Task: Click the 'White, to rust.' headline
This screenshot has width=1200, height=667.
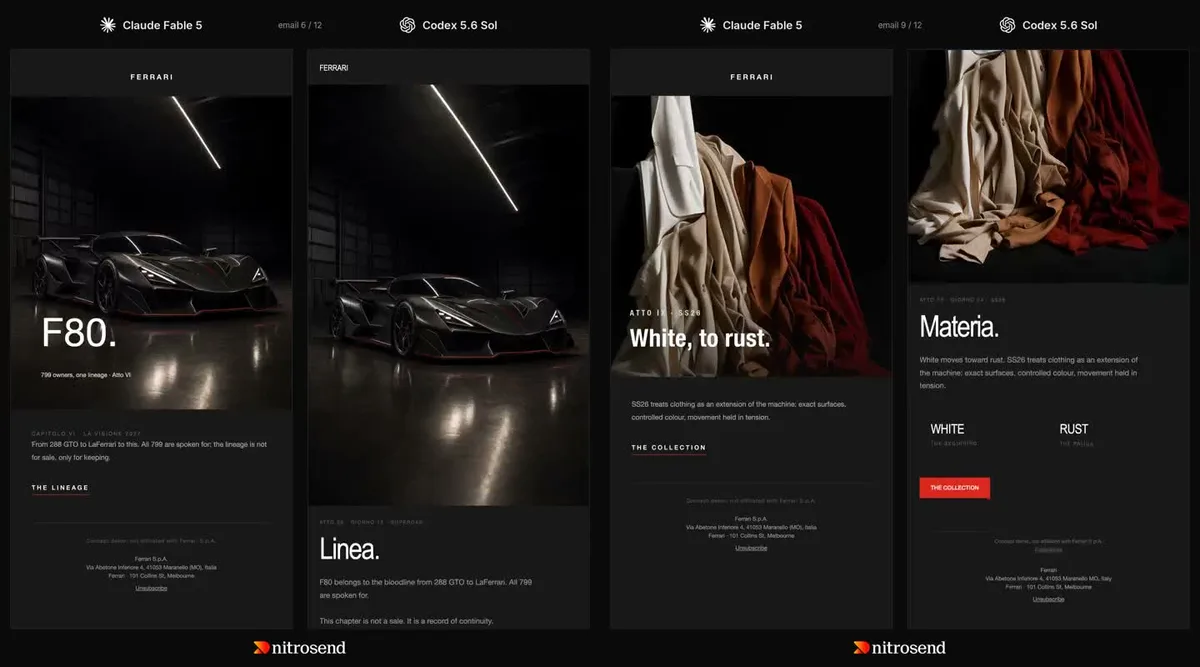Action: (x=700, y=339)
